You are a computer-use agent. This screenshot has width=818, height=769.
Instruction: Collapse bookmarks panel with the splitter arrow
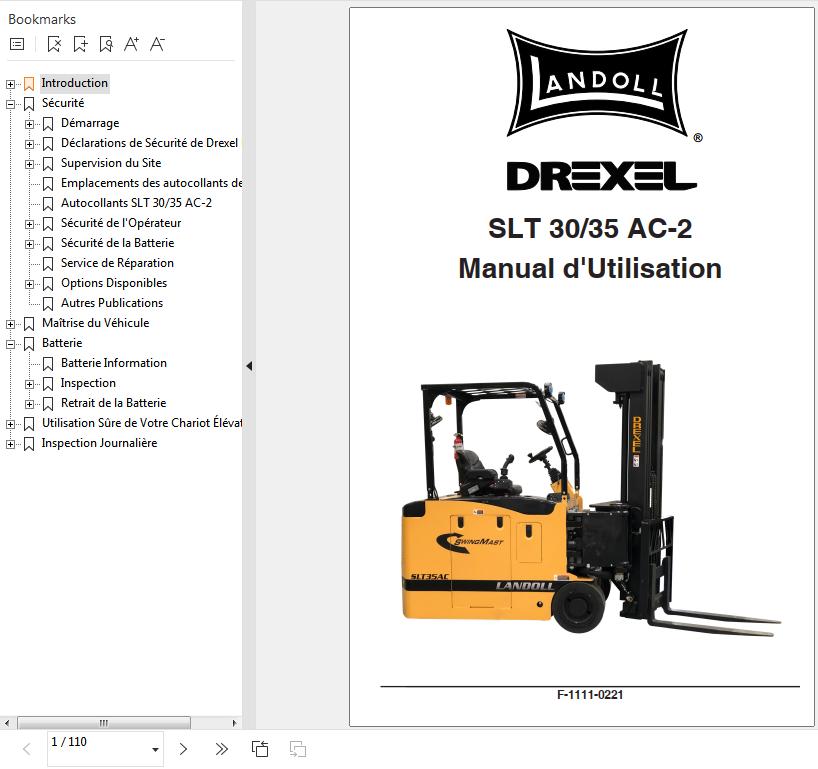coord(249,366)
